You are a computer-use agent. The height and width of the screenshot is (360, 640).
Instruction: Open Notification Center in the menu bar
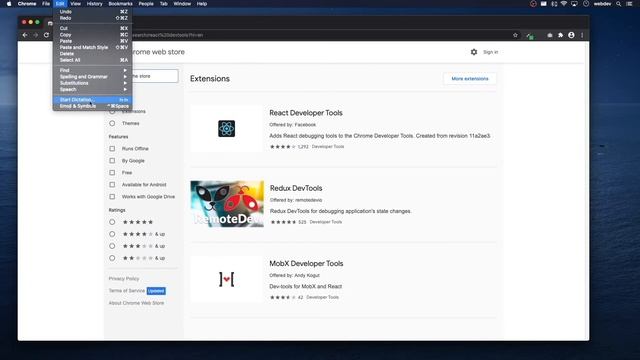point(629,4)
